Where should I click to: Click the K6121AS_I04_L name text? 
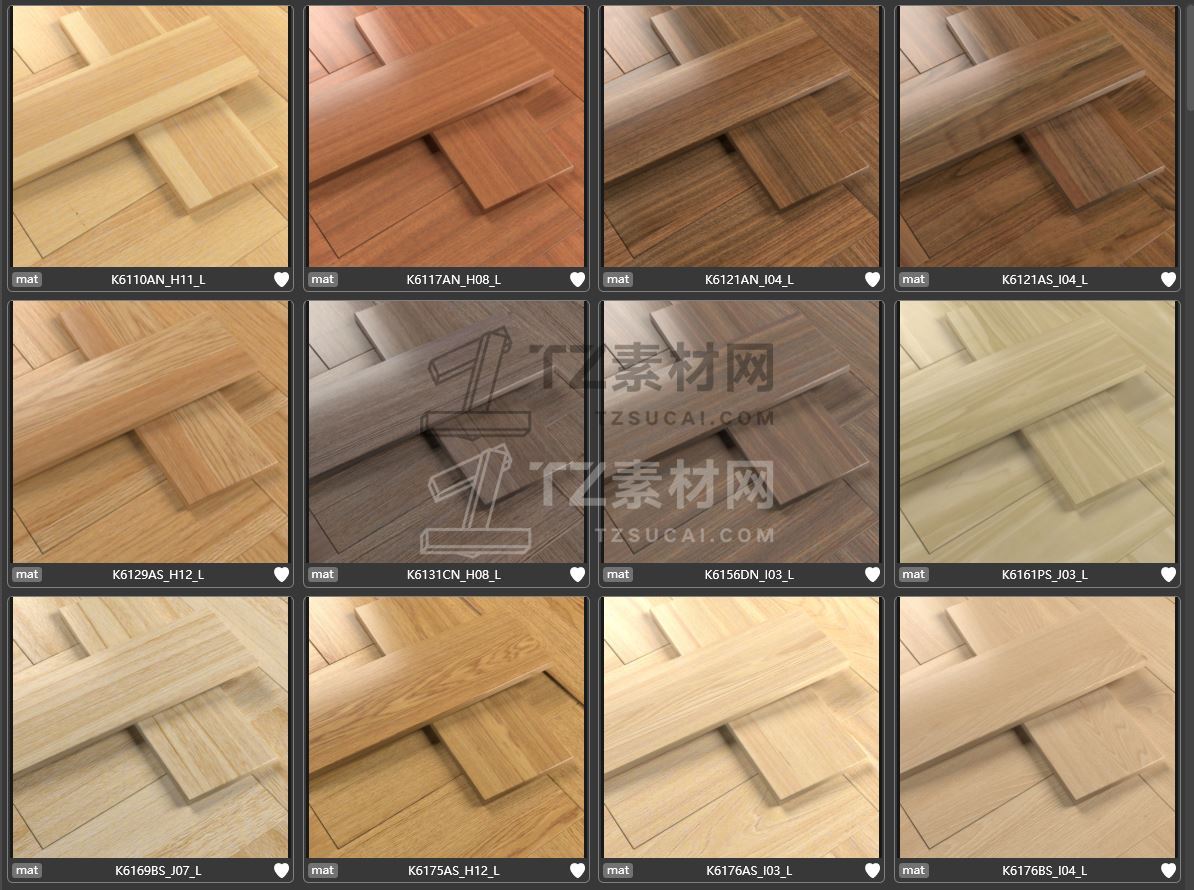tap(1045, 279)
